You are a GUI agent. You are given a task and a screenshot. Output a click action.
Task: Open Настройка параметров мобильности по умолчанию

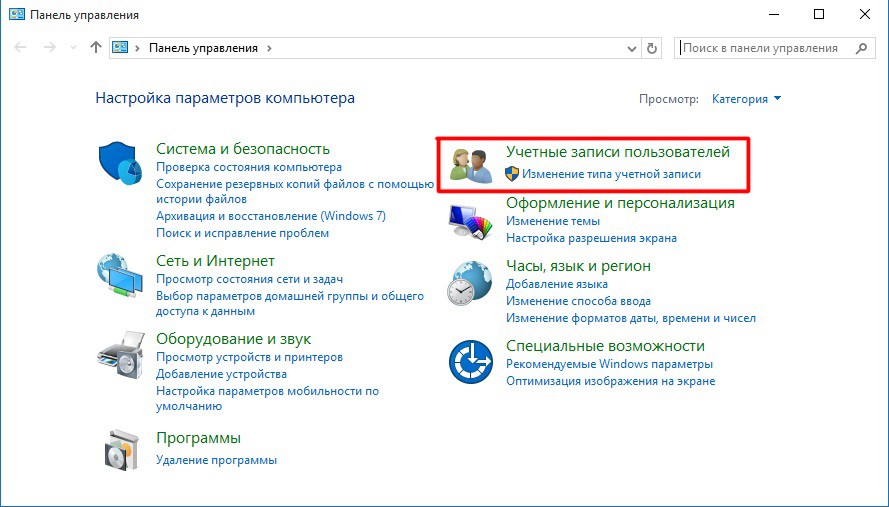(x=267, y=399)
